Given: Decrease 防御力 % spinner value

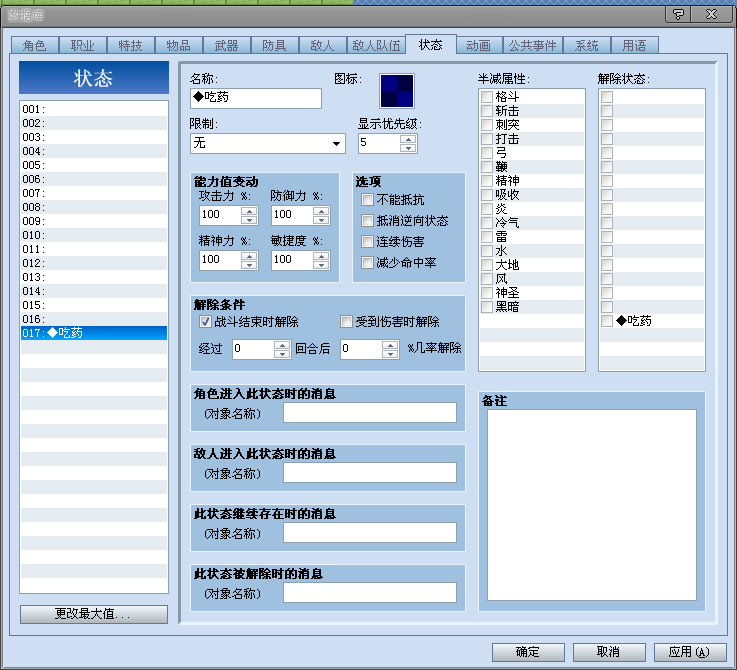Looking at the screenshot, I should (x=321, y=220).
